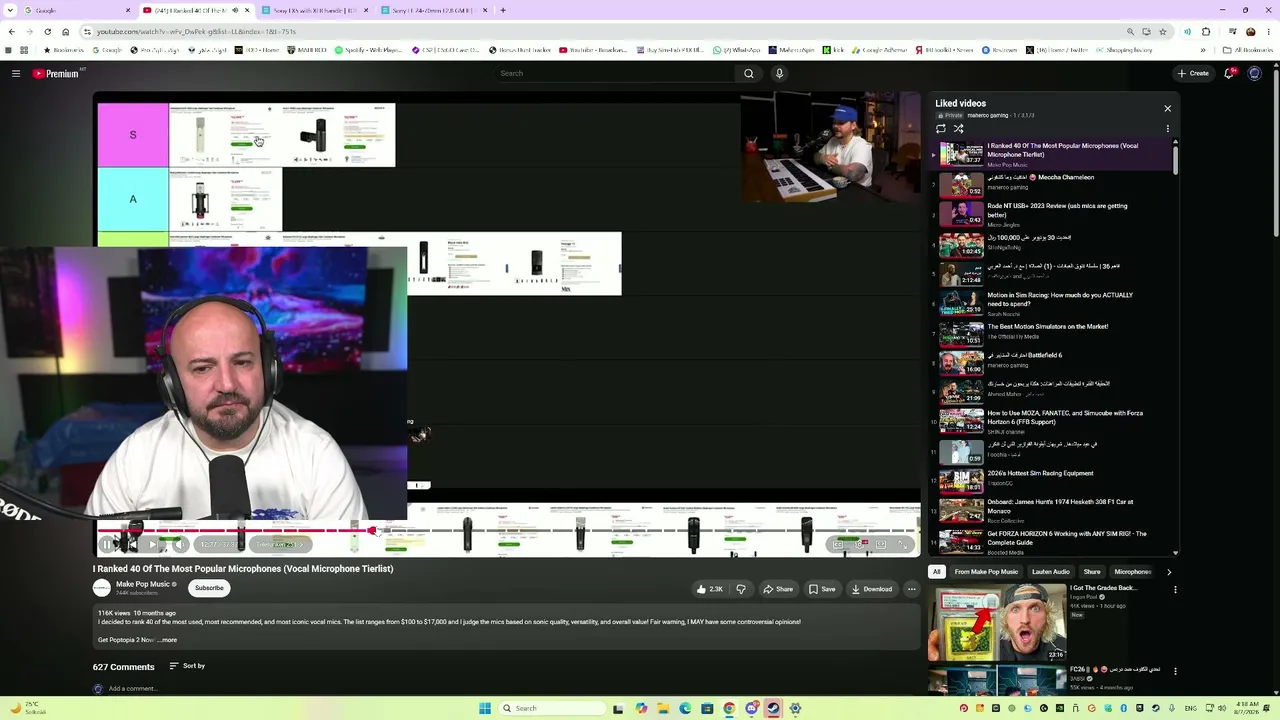
Task: Open the Create button menu
Action: click(1193, 73)
